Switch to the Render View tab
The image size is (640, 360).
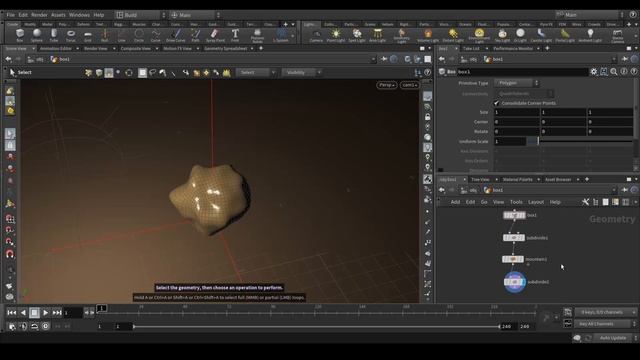[x=96, y=49]
